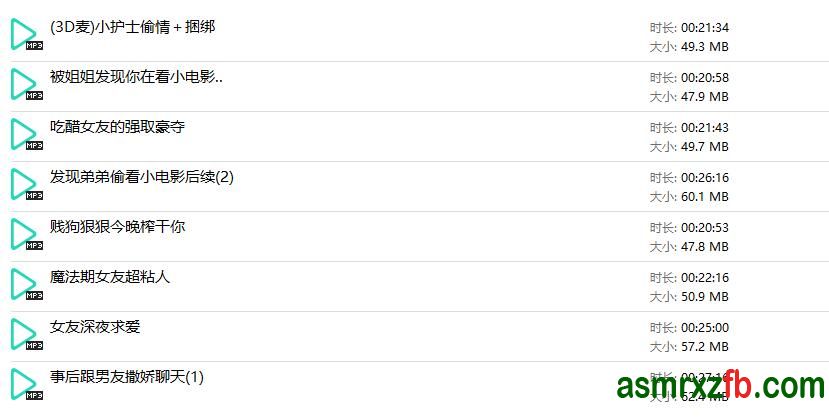This screenshot has height=420, width=829.
Task: Click play icon beside 被姐姐发现你在看小电影
Action: (24, 85)
